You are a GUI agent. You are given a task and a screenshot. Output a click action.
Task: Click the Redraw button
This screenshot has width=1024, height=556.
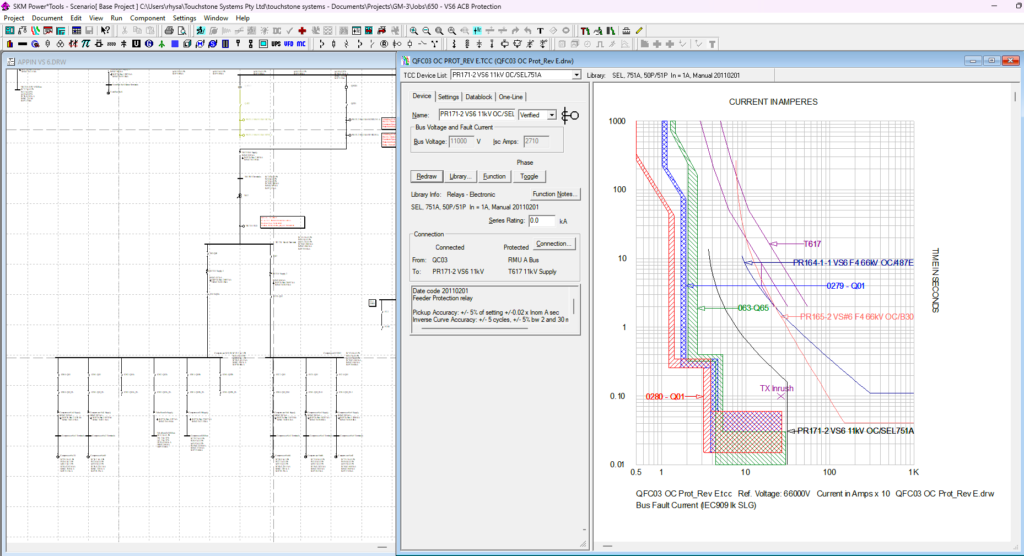pyautogui.click(x=426, y=176)
